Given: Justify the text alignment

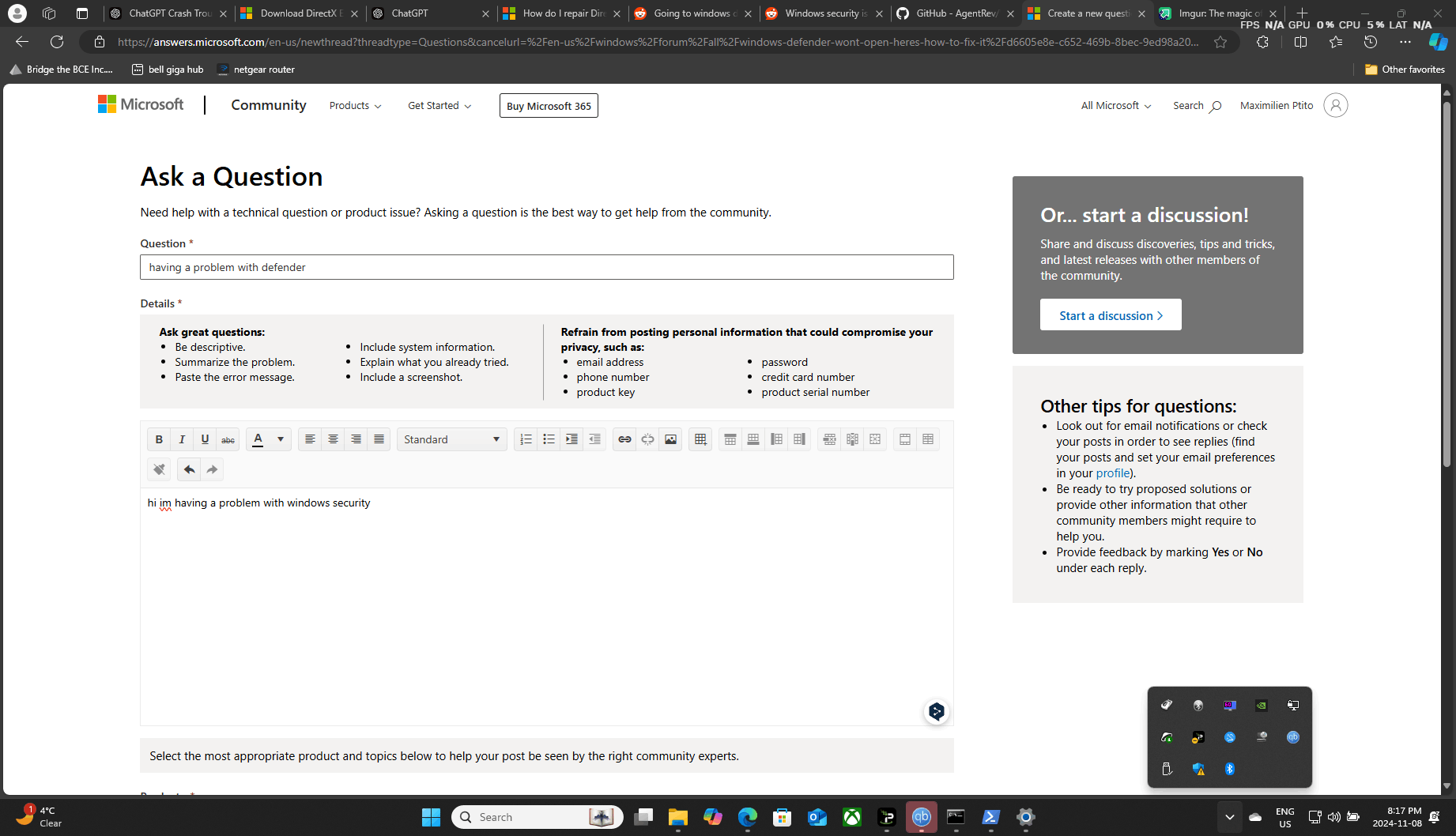Looking at the screenshot, I should pyautogui.click(x=379, y=439).
